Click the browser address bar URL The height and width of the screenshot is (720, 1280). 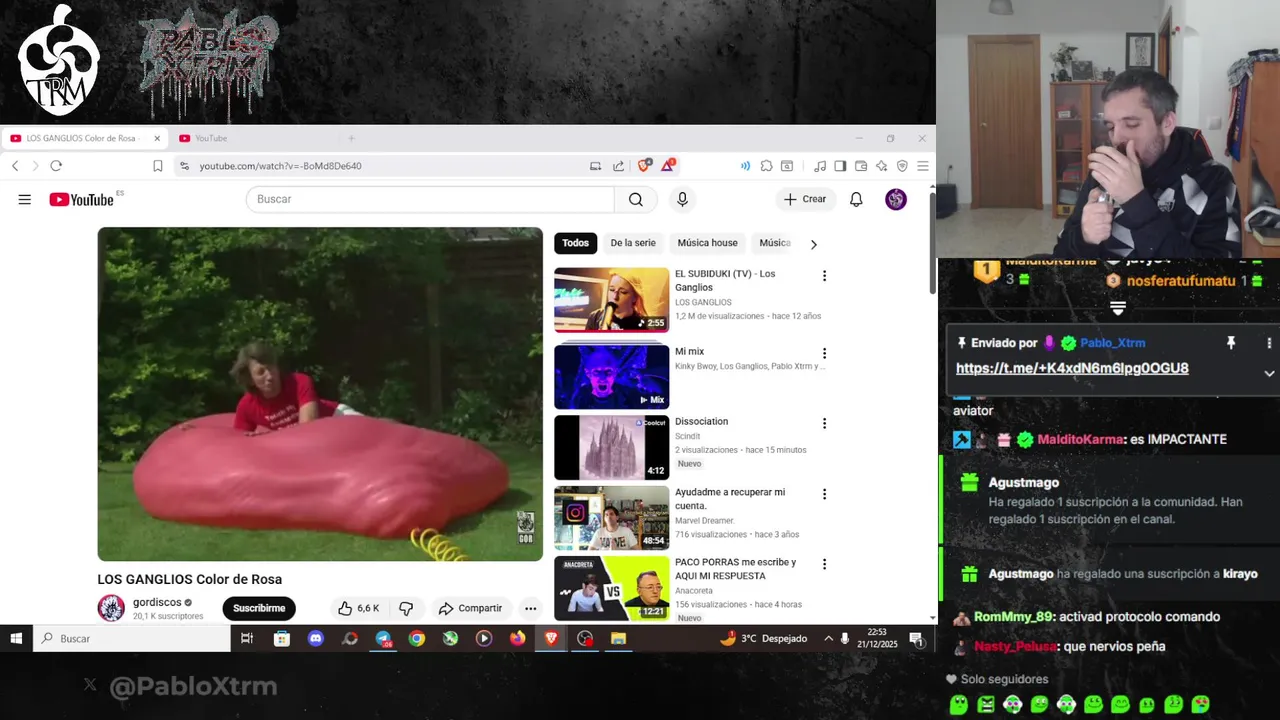pyautogui.click(x=280, y=166)
